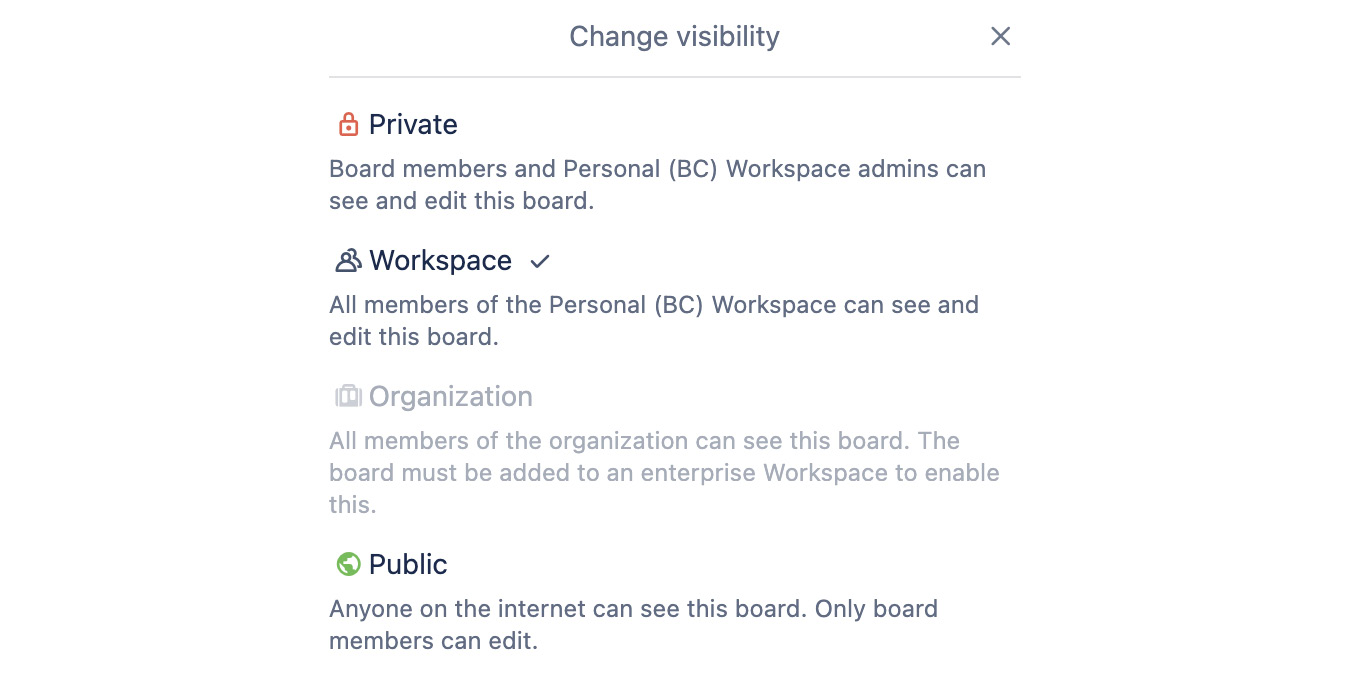Click "Only board members can edit" sentence
Viewport: 1351px width, 686px height.
634,625
